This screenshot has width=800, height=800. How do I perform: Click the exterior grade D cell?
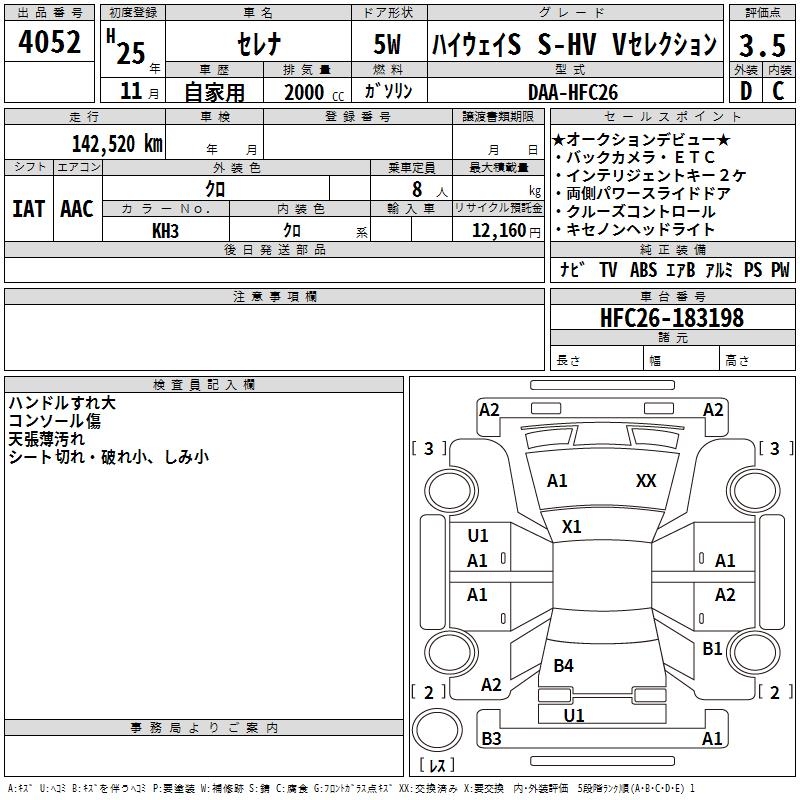tap(745, 91)
